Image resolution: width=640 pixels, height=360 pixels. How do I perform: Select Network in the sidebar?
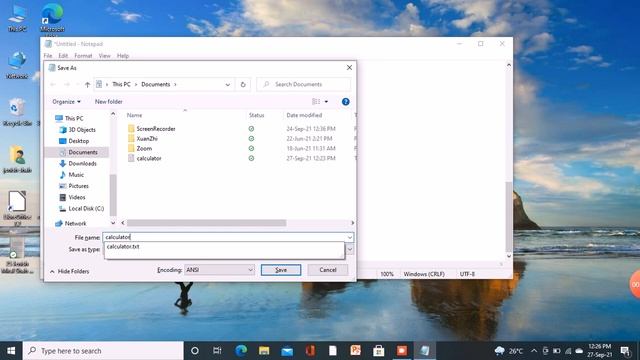click(x=71, y=223)
